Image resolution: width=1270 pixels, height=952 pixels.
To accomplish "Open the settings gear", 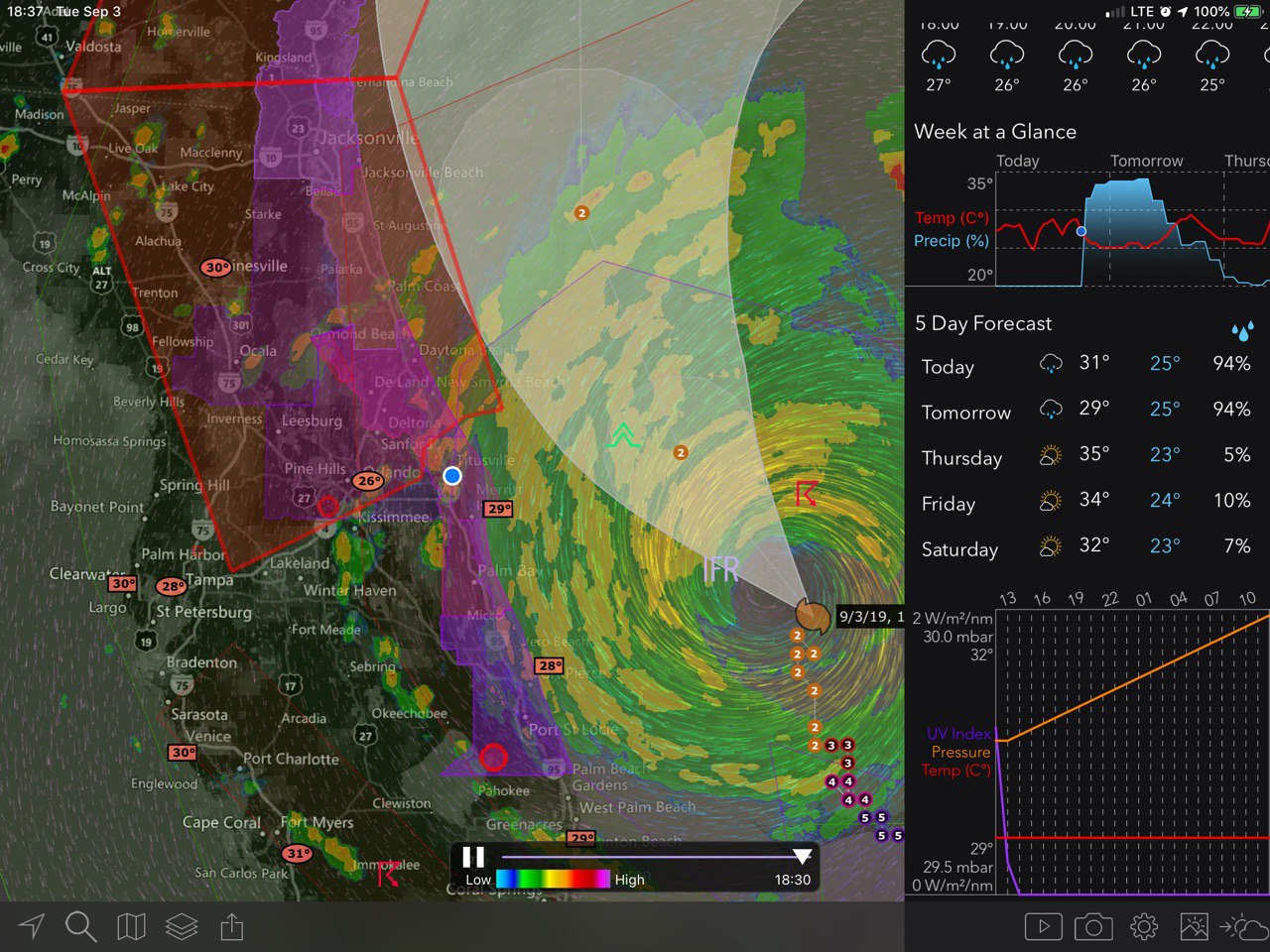I will point(1144,927).
